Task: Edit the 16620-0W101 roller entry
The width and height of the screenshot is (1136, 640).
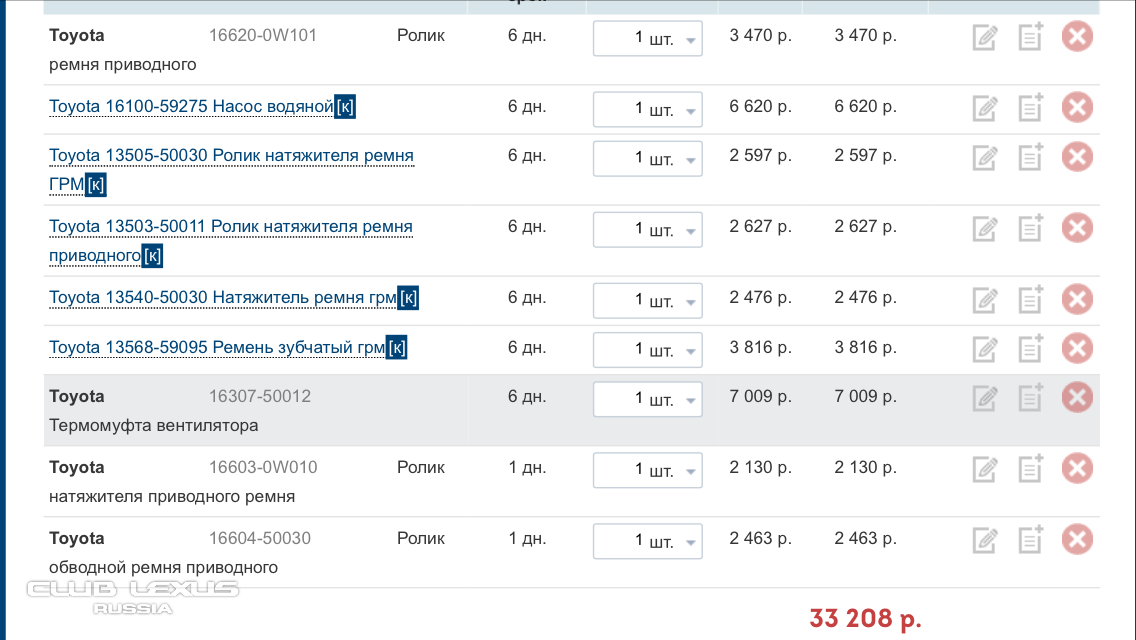Action: tap(985, 37)
